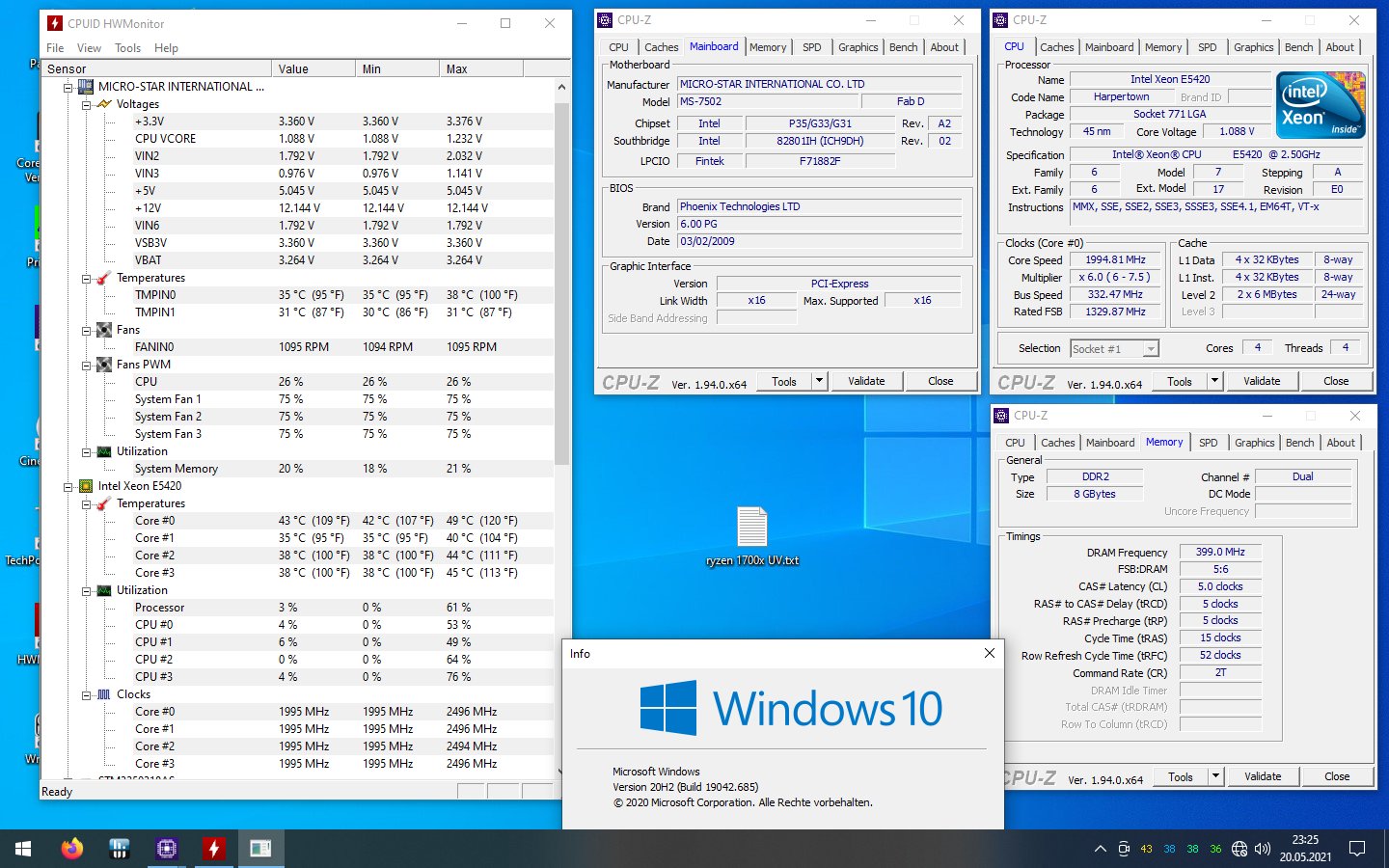Open the notification center icon
Screen dimensions: 1389x868
coord(1357,849)
